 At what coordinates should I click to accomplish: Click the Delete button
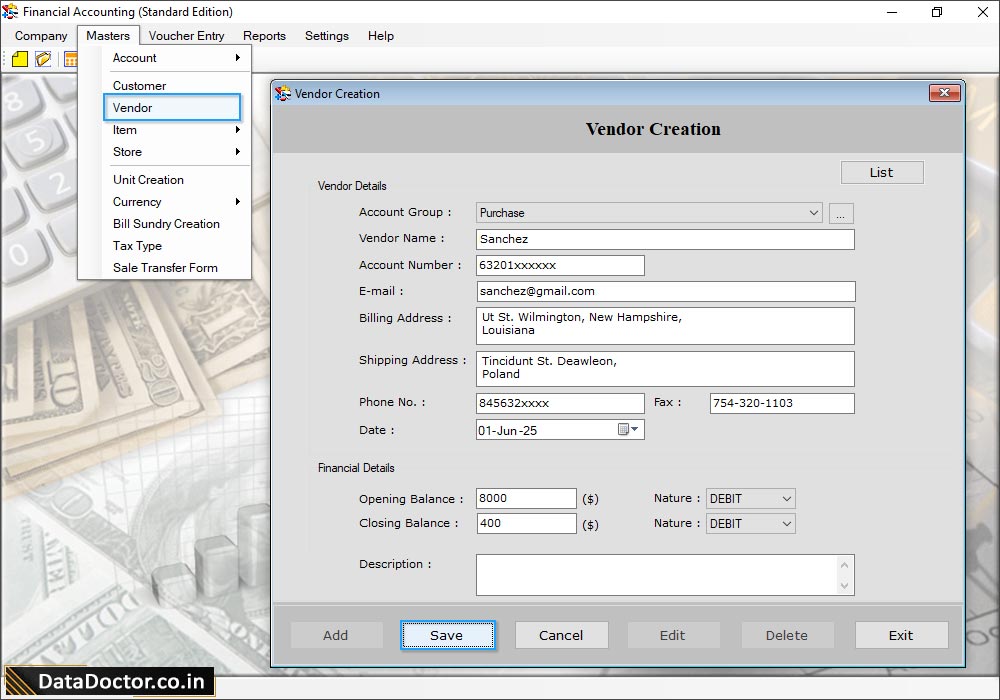coord(787,634)
